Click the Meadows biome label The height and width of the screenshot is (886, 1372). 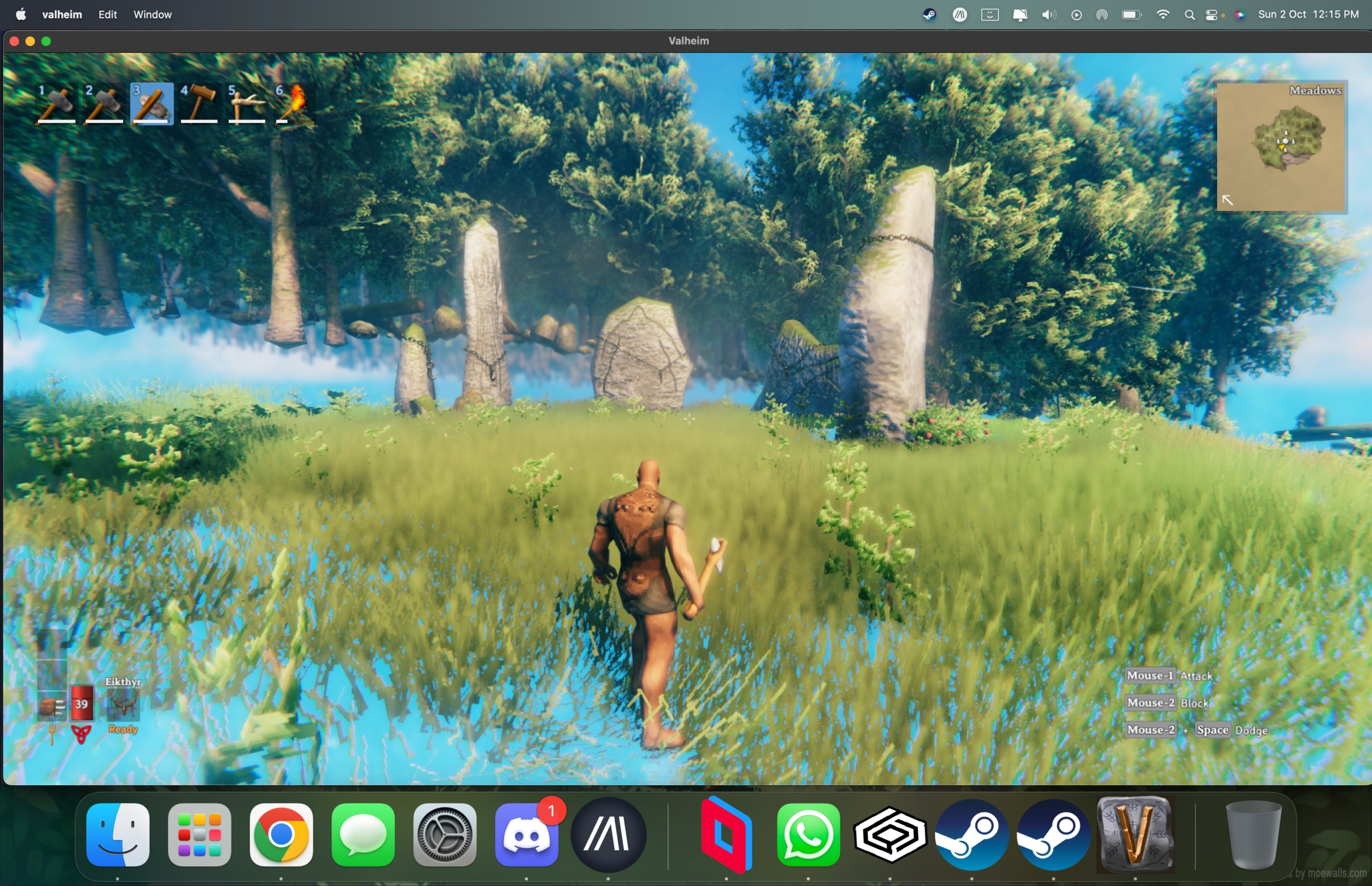(1315, 90)
